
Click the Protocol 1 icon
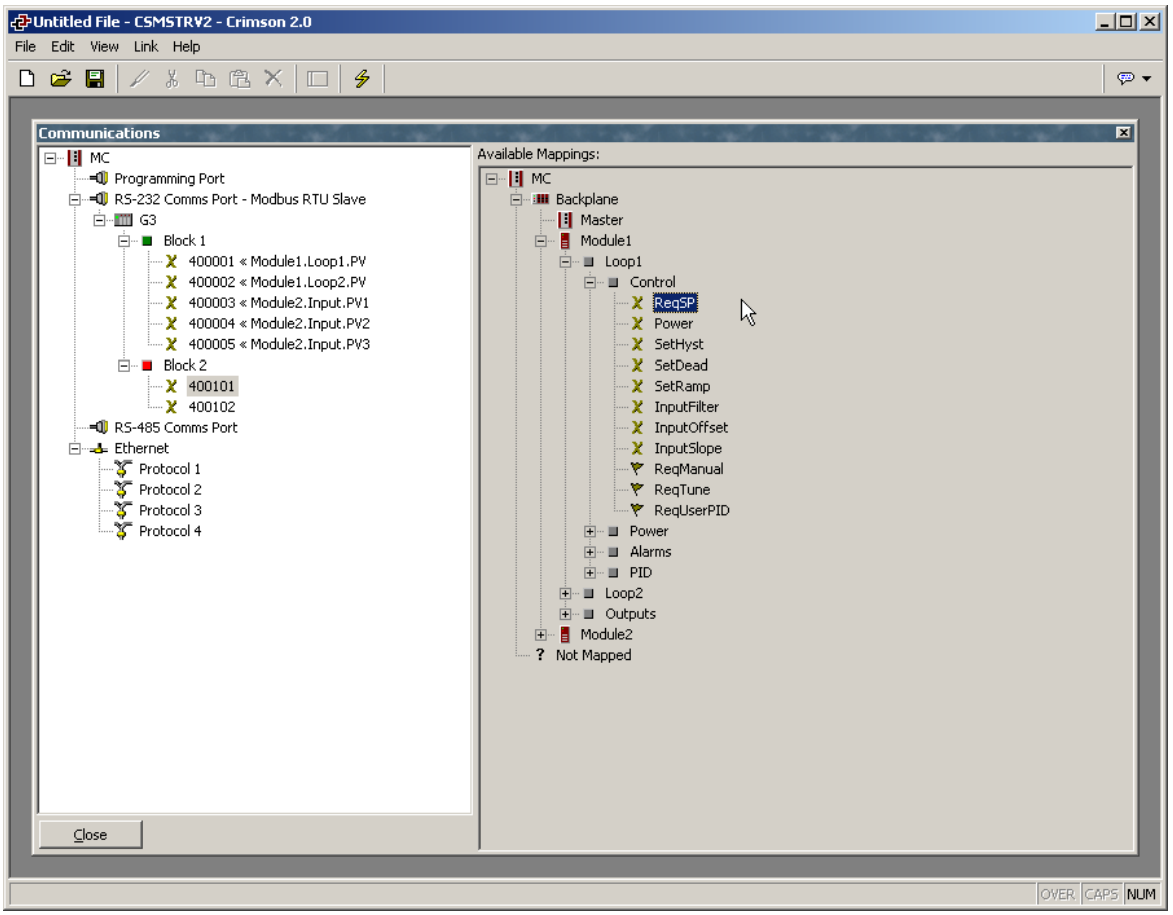(123, 469)
